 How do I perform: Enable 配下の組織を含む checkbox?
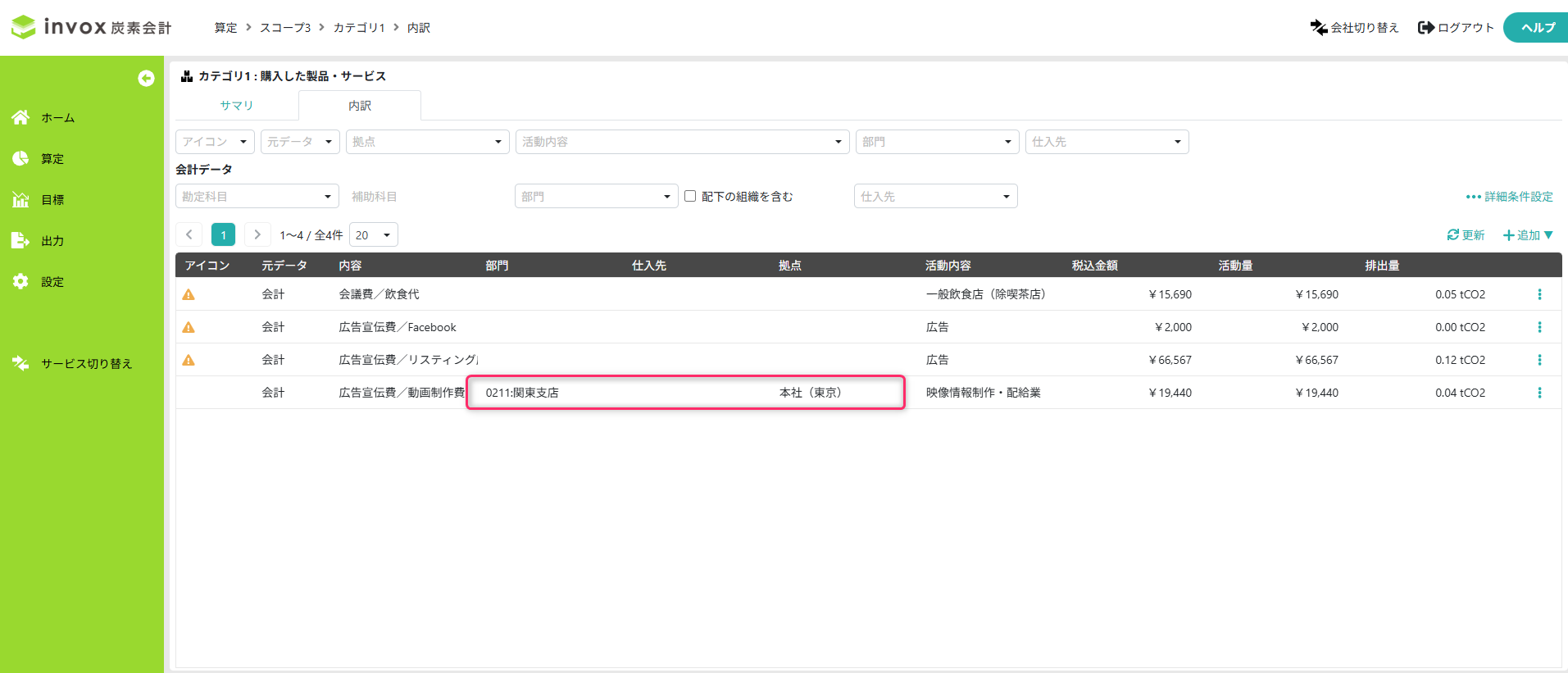(x=690, y=196)
